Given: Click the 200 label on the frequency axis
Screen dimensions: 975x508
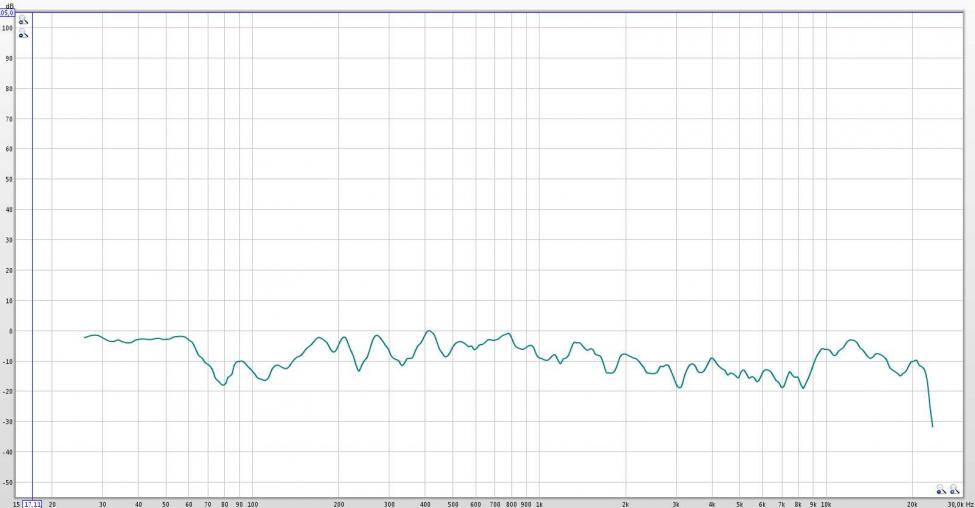Looking at the screenshot, I should tap(338, 504).
